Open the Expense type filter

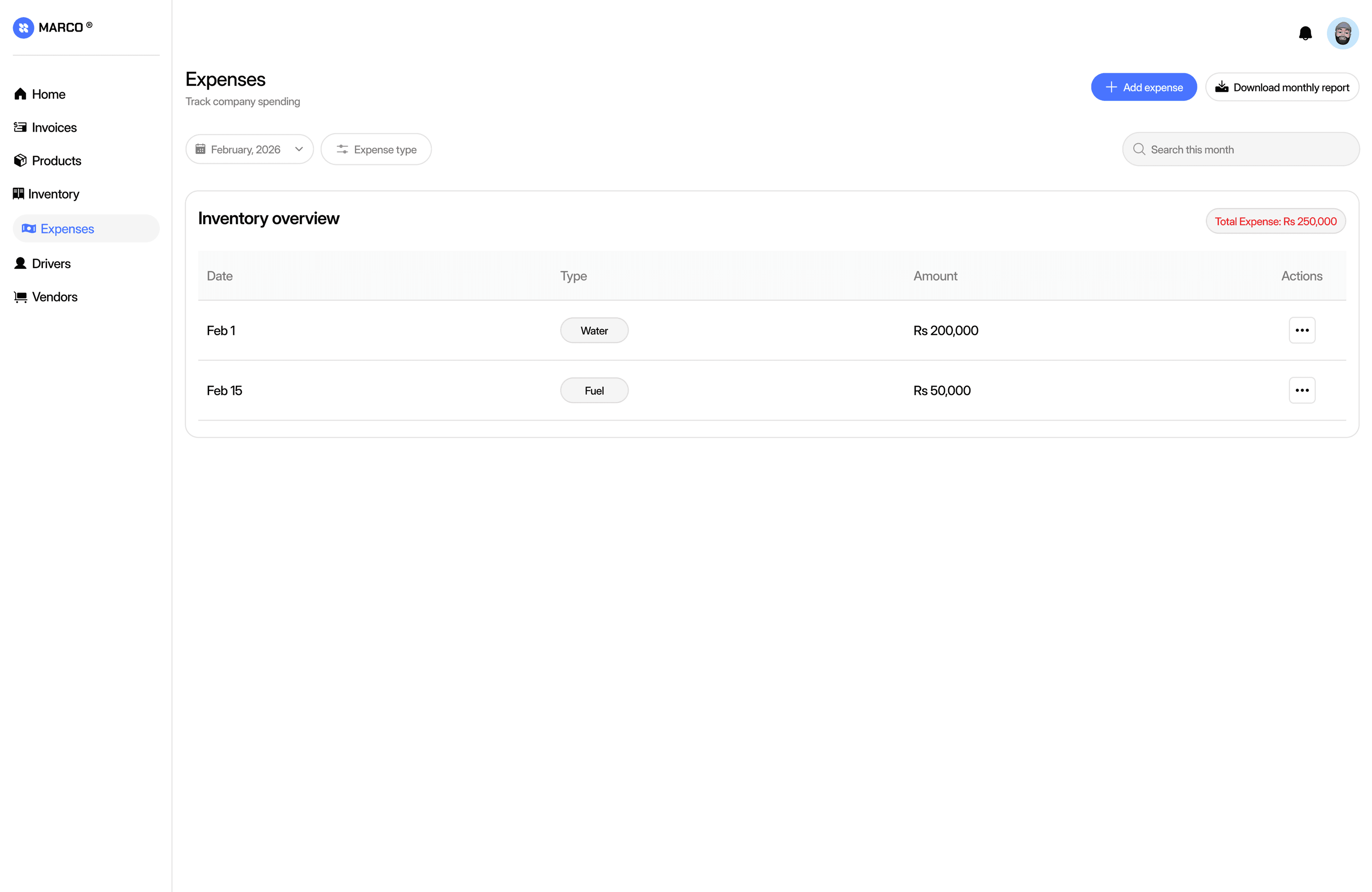point(376,149)
